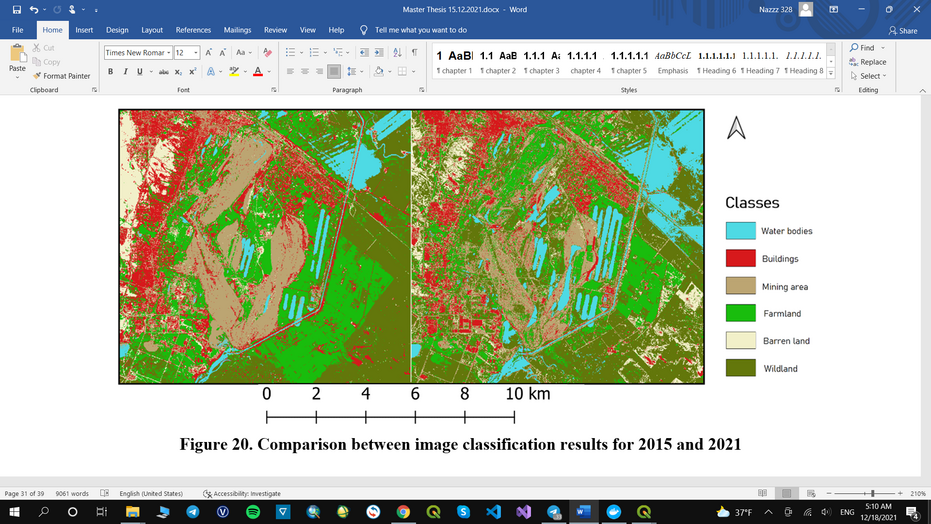Toggle Bold formatting

click(110, 72)
